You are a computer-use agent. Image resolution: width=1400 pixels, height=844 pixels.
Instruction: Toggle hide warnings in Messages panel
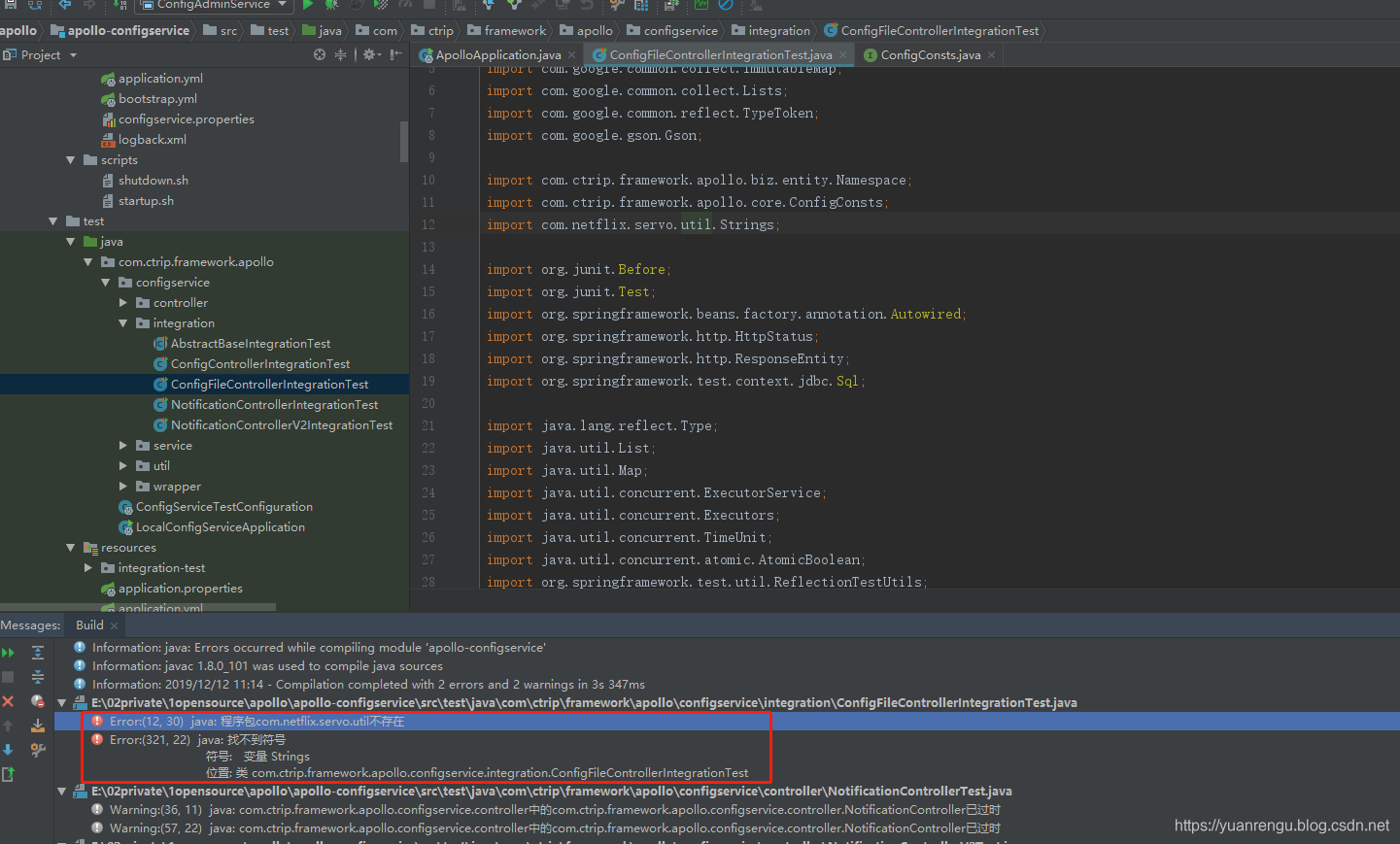click(38, 701)
